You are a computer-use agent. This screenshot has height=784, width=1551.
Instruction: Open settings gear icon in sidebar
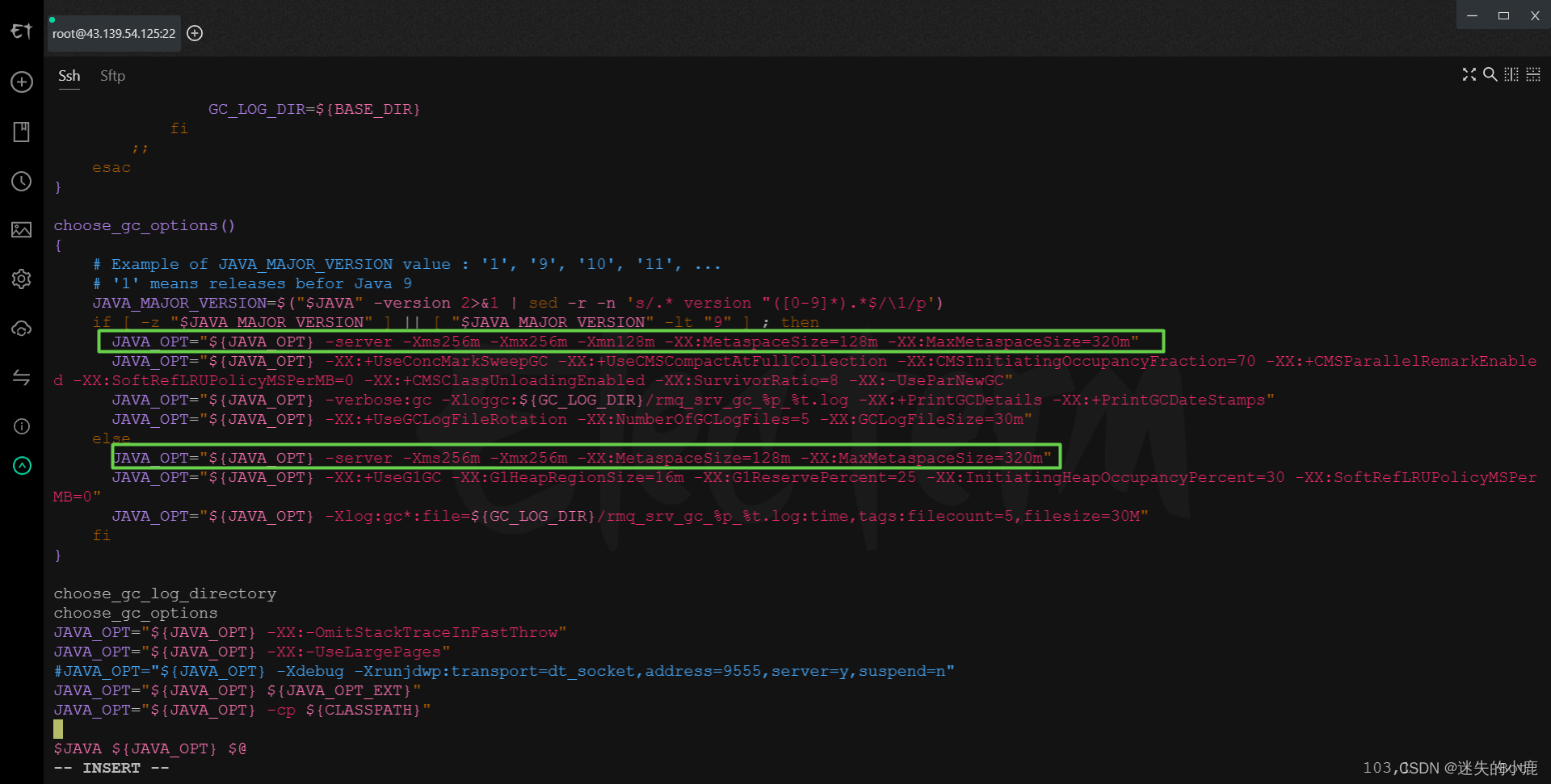(x=22, y=279)
